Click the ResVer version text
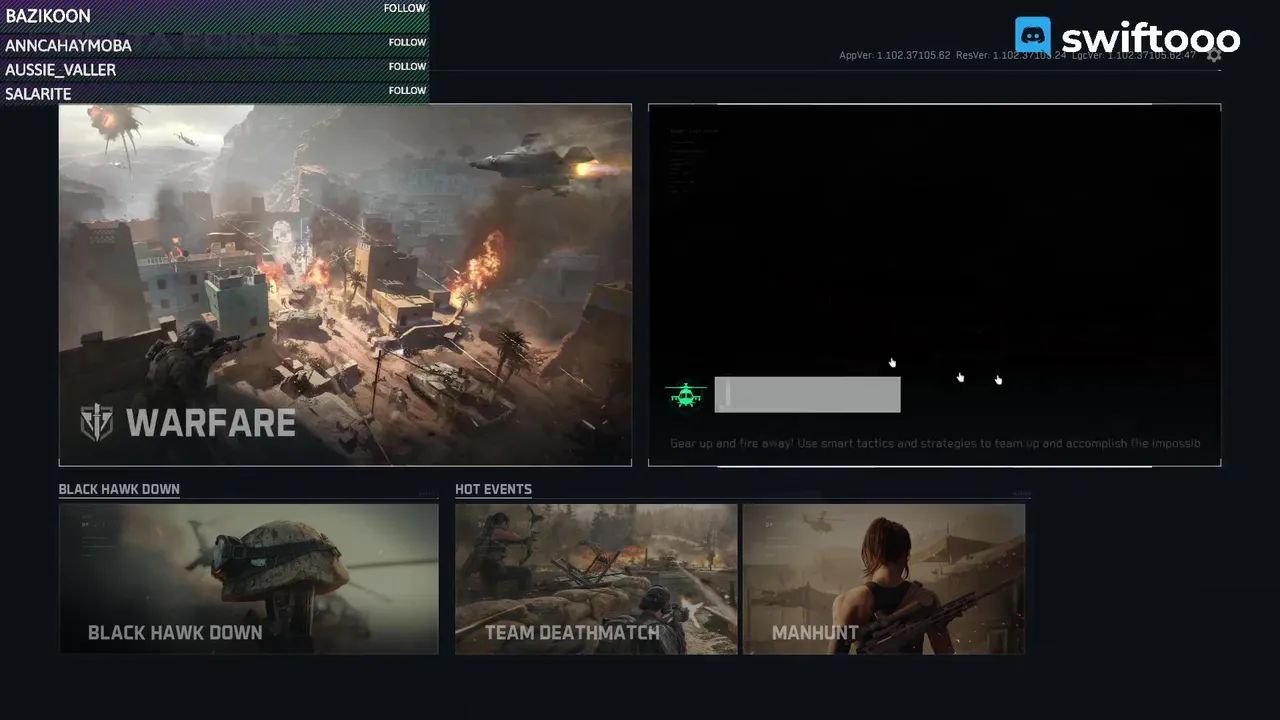 pyautogui.click(x=1011, y=55)
